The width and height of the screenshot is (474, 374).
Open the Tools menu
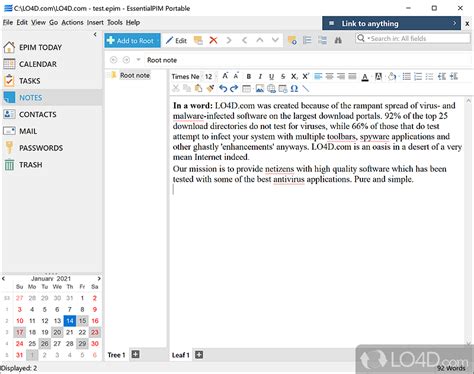click(115, 23)
